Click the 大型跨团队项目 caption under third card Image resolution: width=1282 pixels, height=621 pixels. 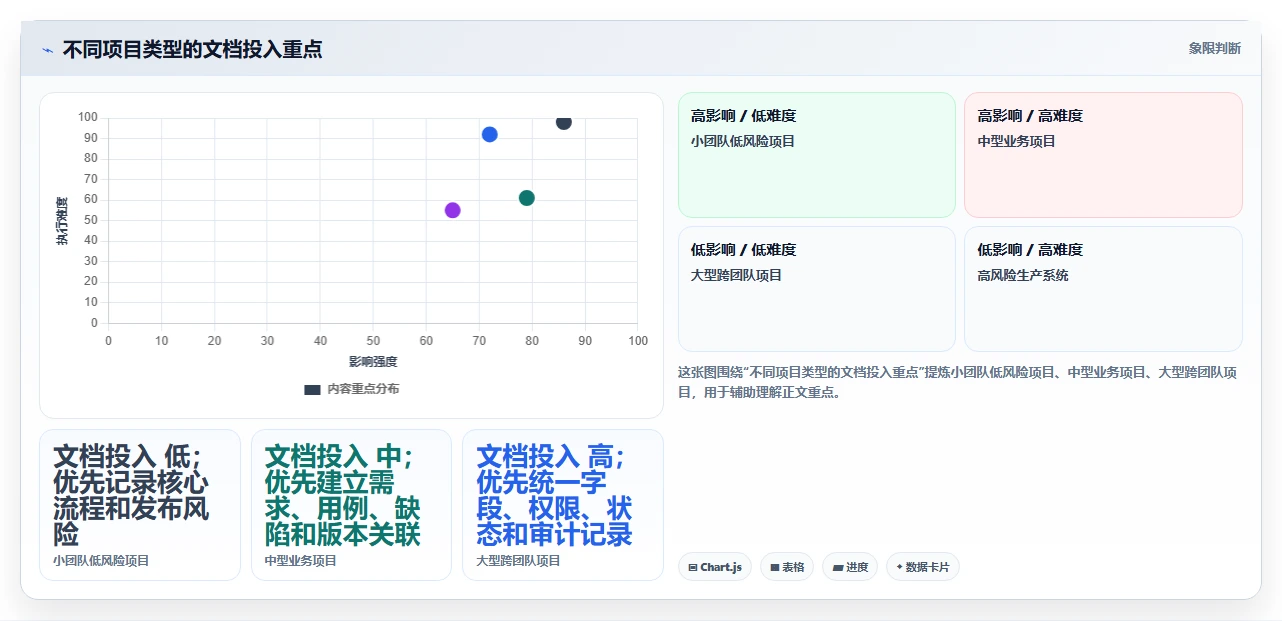tap(518, 561)
